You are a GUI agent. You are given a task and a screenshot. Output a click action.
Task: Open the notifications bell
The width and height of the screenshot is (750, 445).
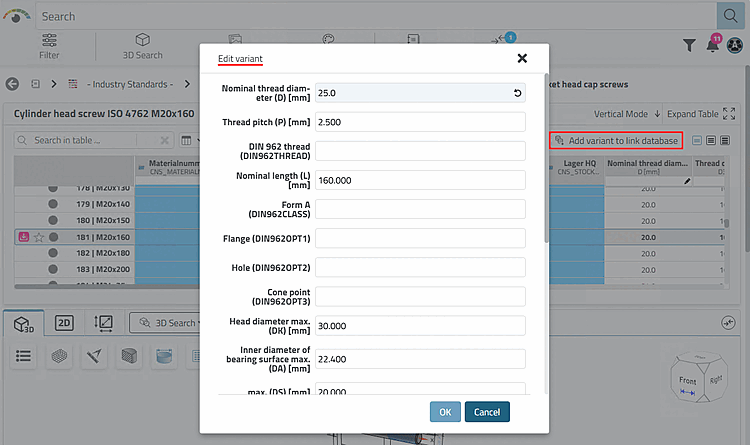713,44
